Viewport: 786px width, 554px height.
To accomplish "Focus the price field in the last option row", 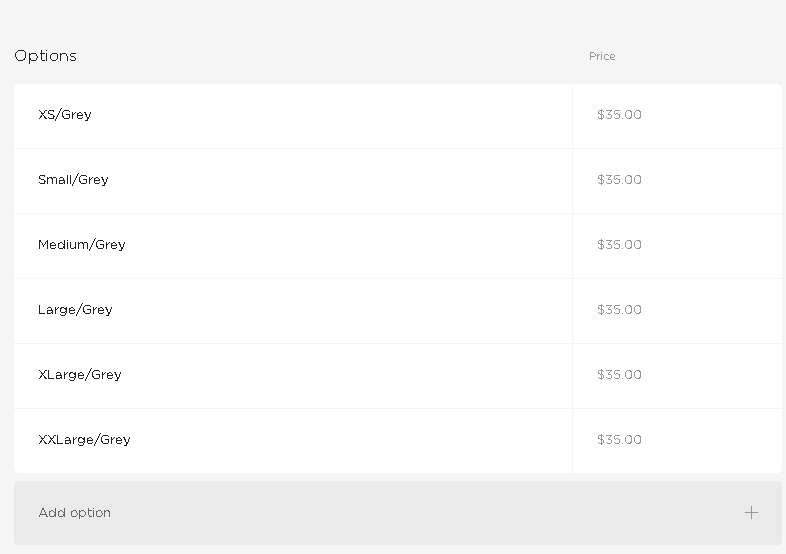I will point(677,441).
